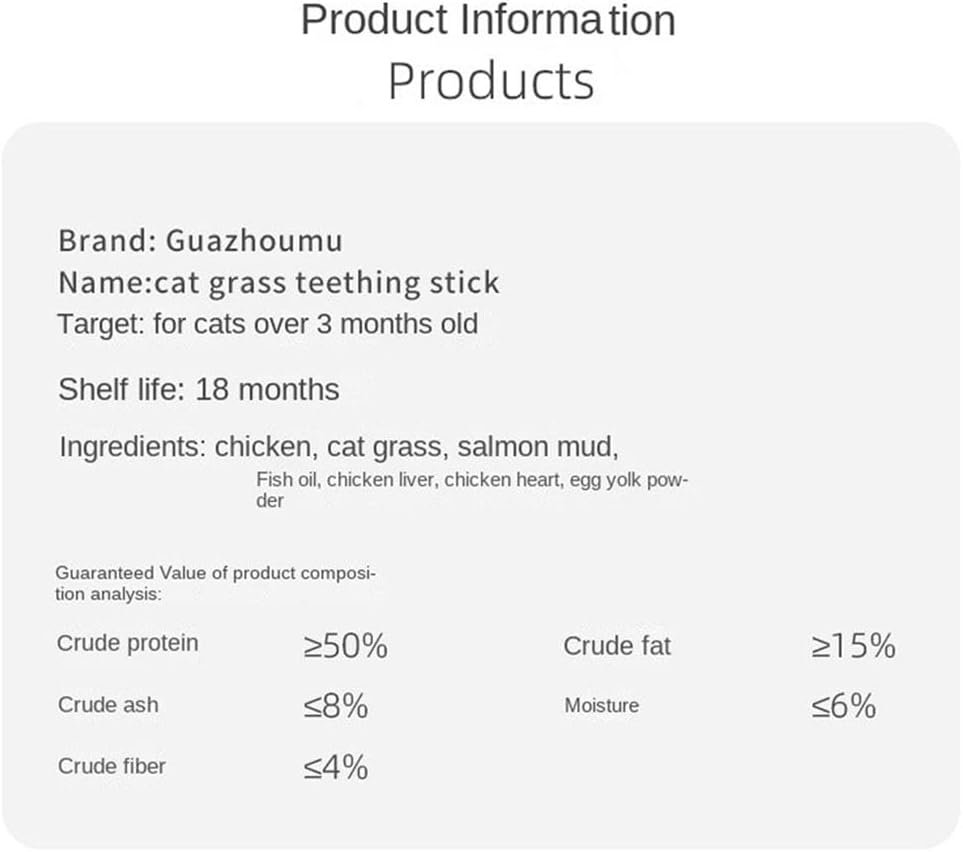Select the Brand: Guazhoumu line
Image resolution: width=963 pixels, height=852 pixels.
200,241
